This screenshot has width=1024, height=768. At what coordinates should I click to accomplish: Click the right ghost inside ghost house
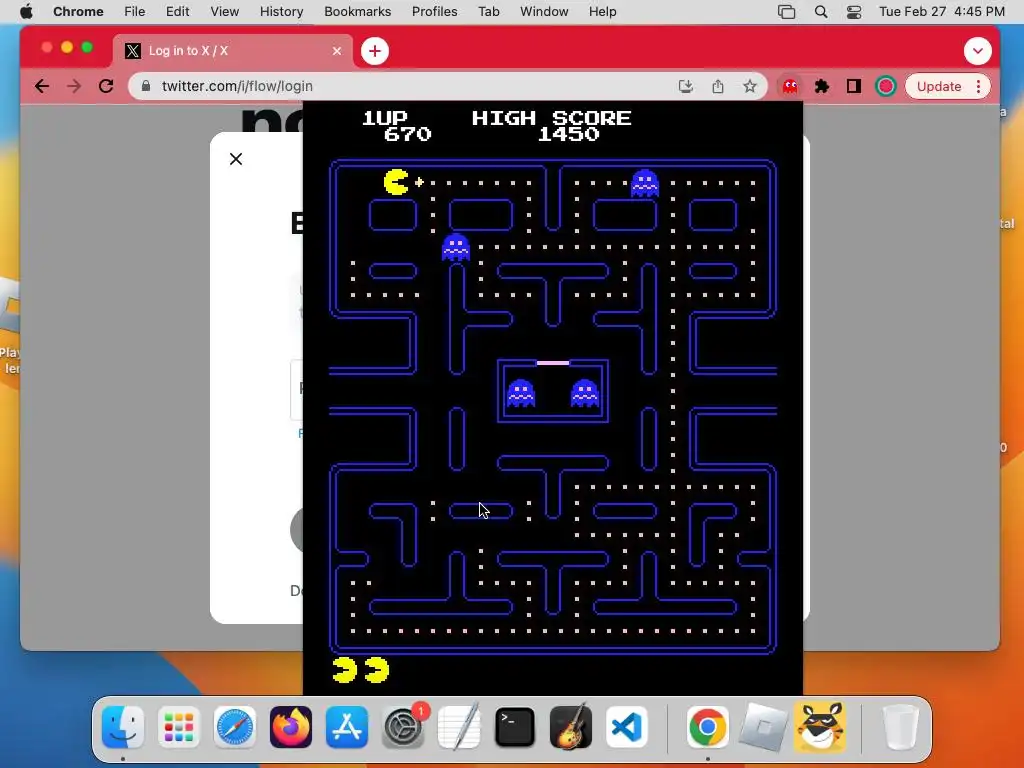point(584,393)
